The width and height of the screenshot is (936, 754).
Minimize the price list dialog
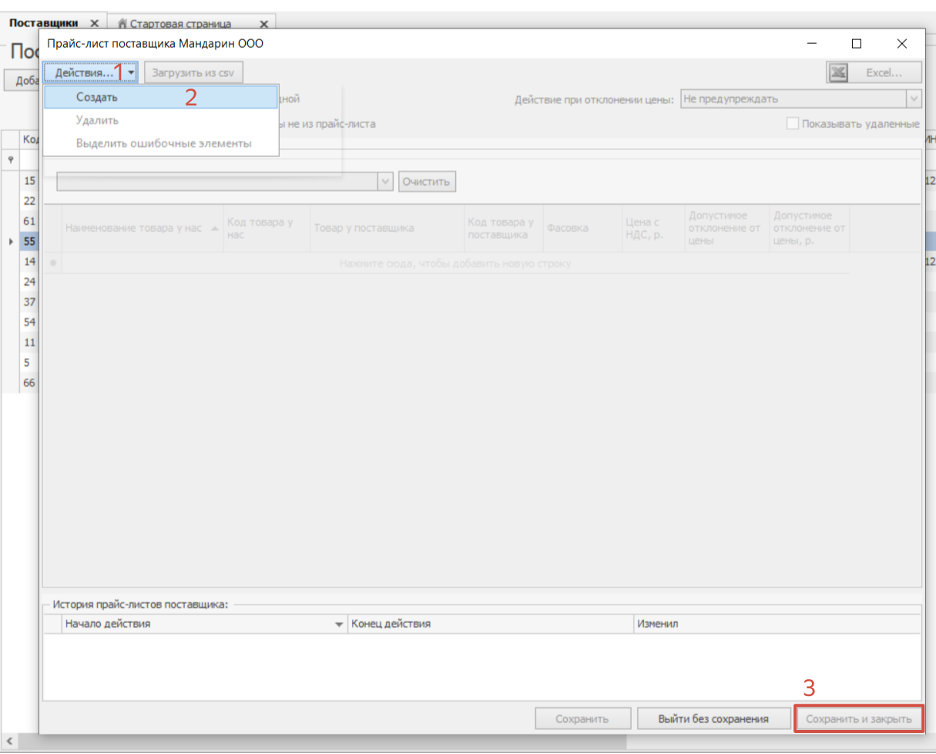(x=812, y=44)
